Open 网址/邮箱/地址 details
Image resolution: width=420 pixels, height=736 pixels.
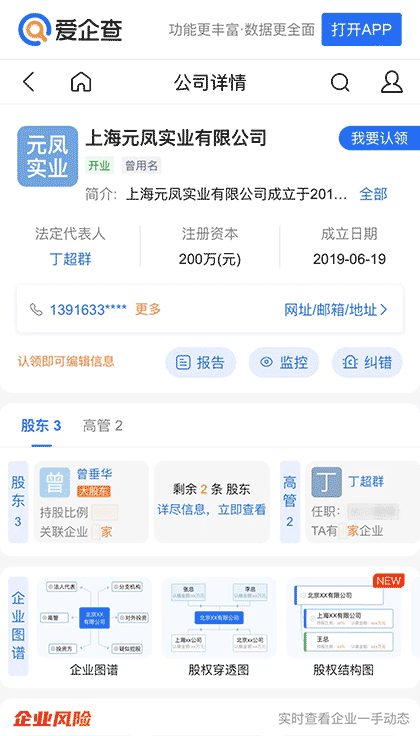tap(336, 310)
